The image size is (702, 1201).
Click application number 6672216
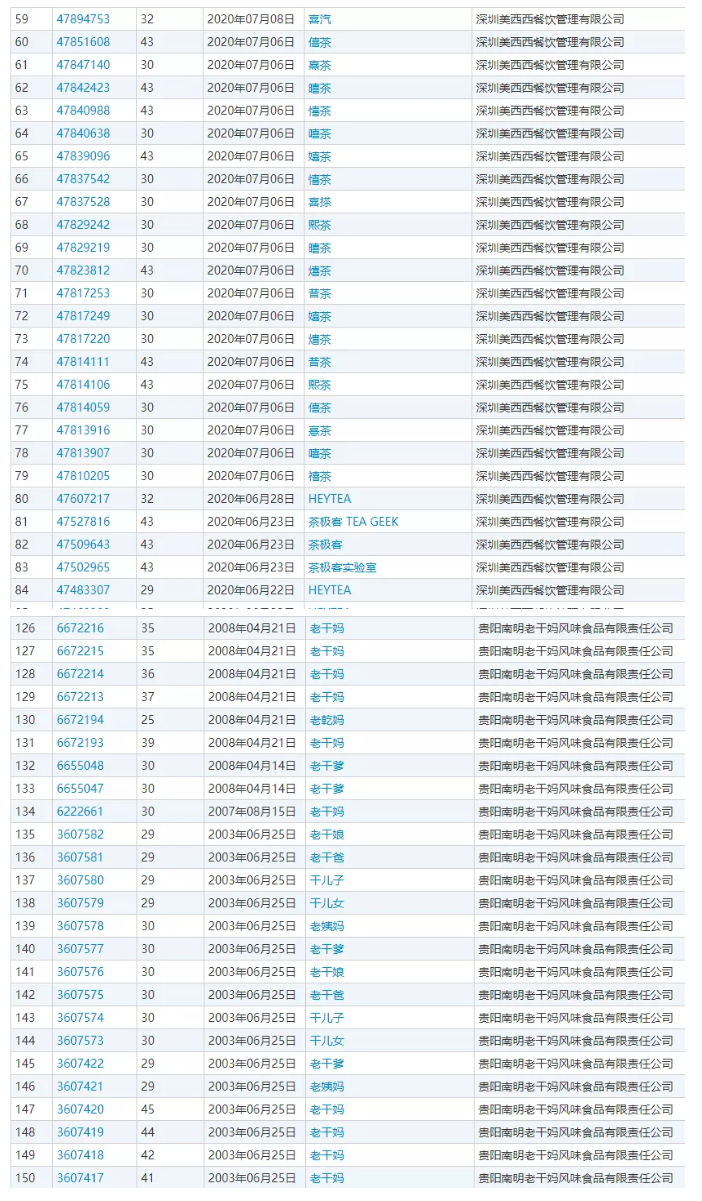tap(80, 628)
